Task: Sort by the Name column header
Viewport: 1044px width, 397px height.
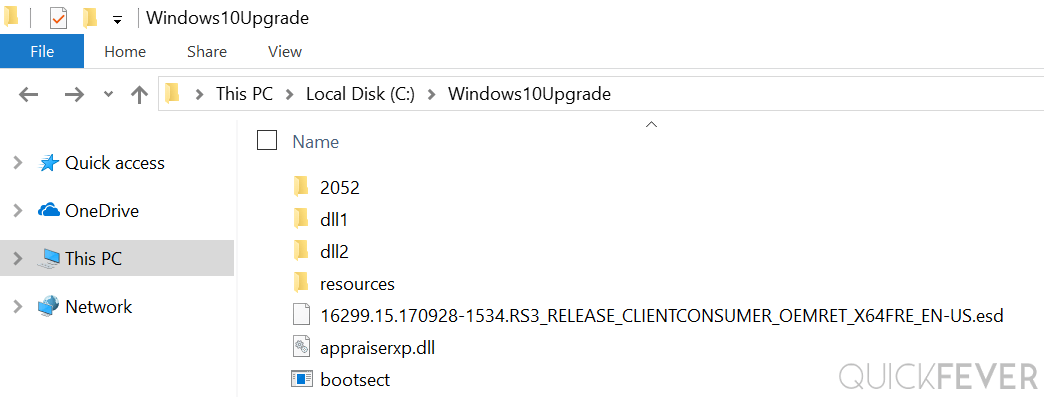Action: [x=316, y=141]
